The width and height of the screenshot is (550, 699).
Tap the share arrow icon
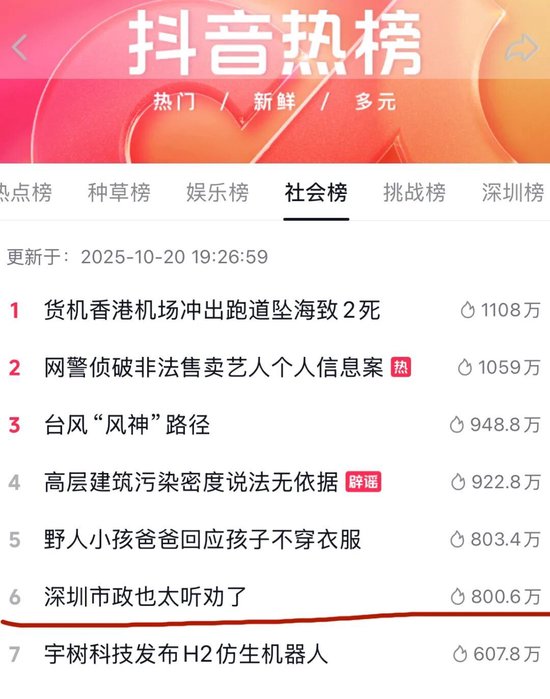pyautogui.click(x=521, y=48)
